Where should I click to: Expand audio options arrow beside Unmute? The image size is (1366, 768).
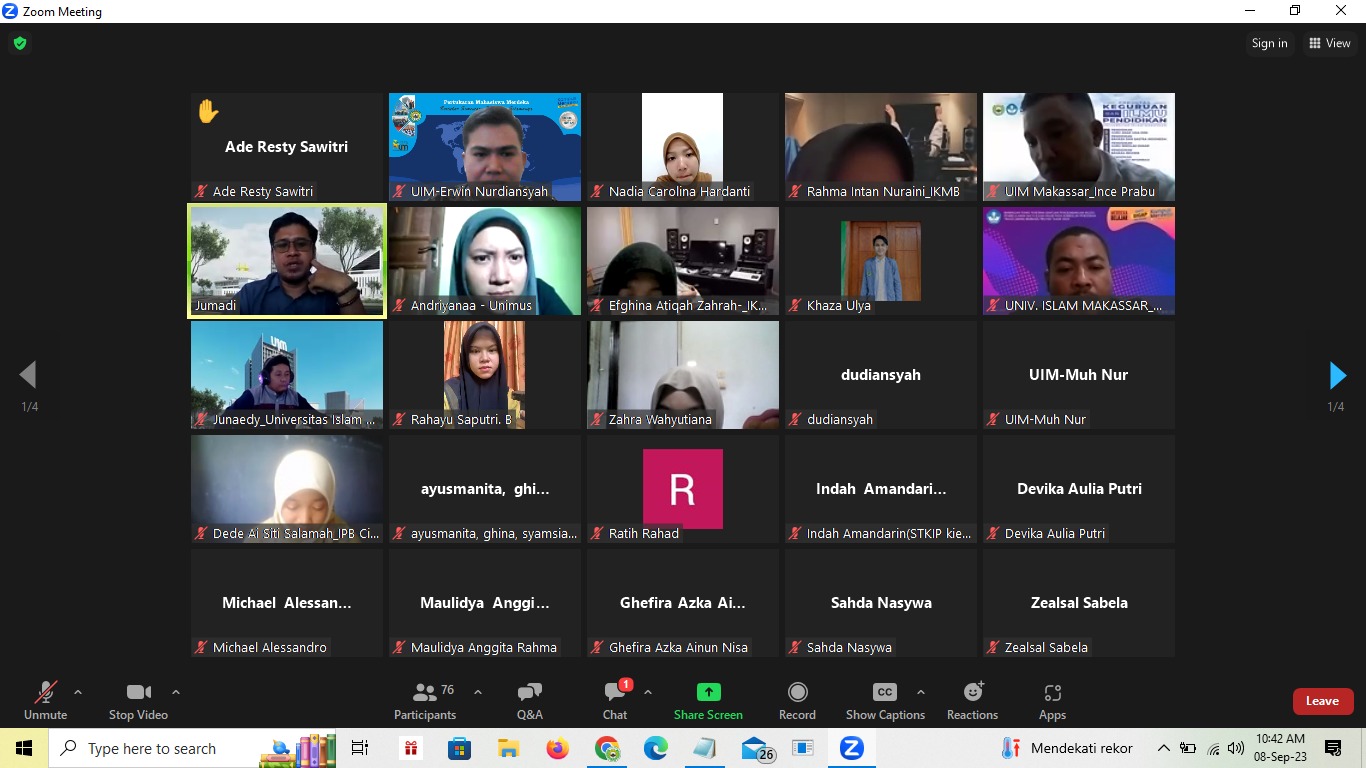point(78,692)
